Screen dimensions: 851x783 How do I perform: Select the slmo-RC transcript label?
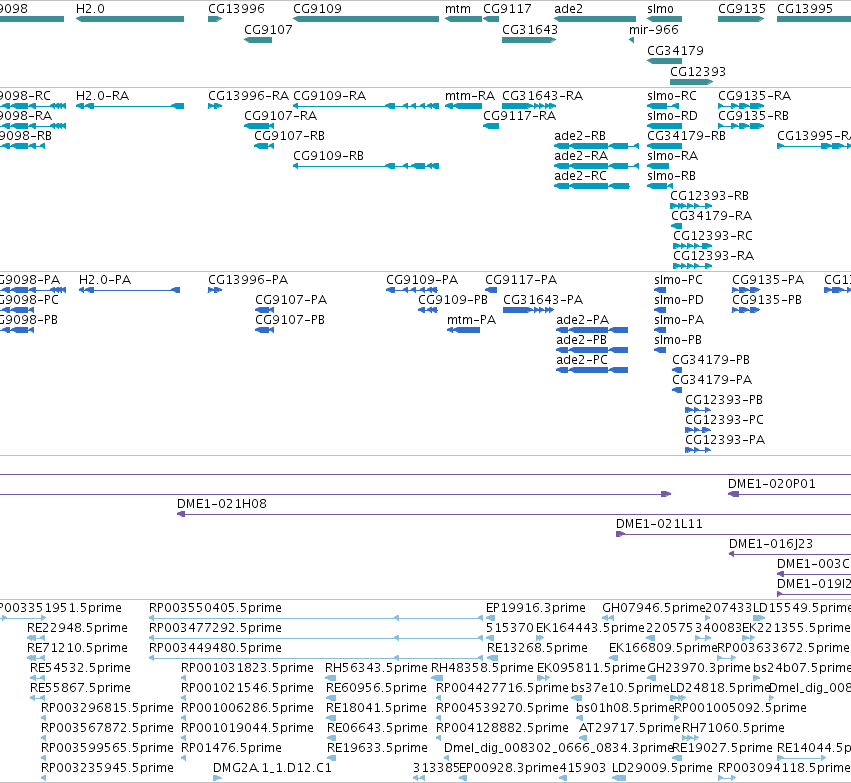coord(671,96)
